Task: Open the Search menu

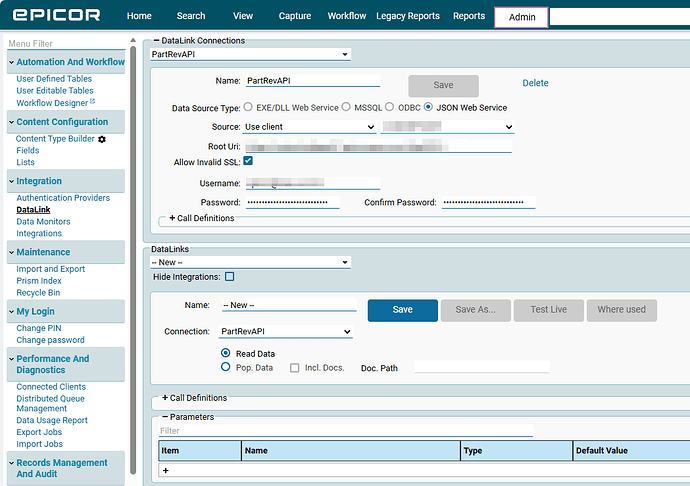Action: tap(191, 16)
